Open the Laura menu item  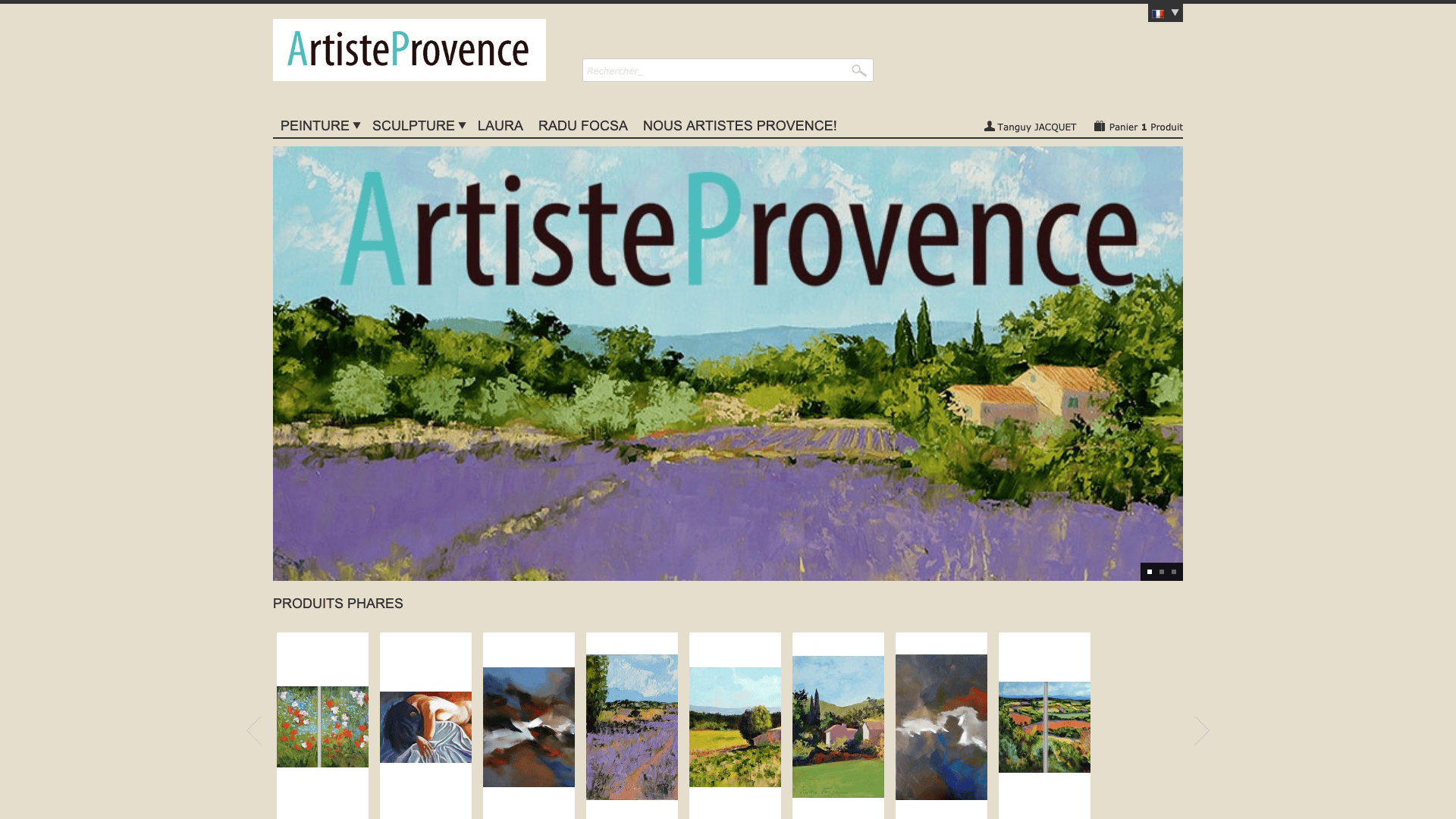click(500, 126)
